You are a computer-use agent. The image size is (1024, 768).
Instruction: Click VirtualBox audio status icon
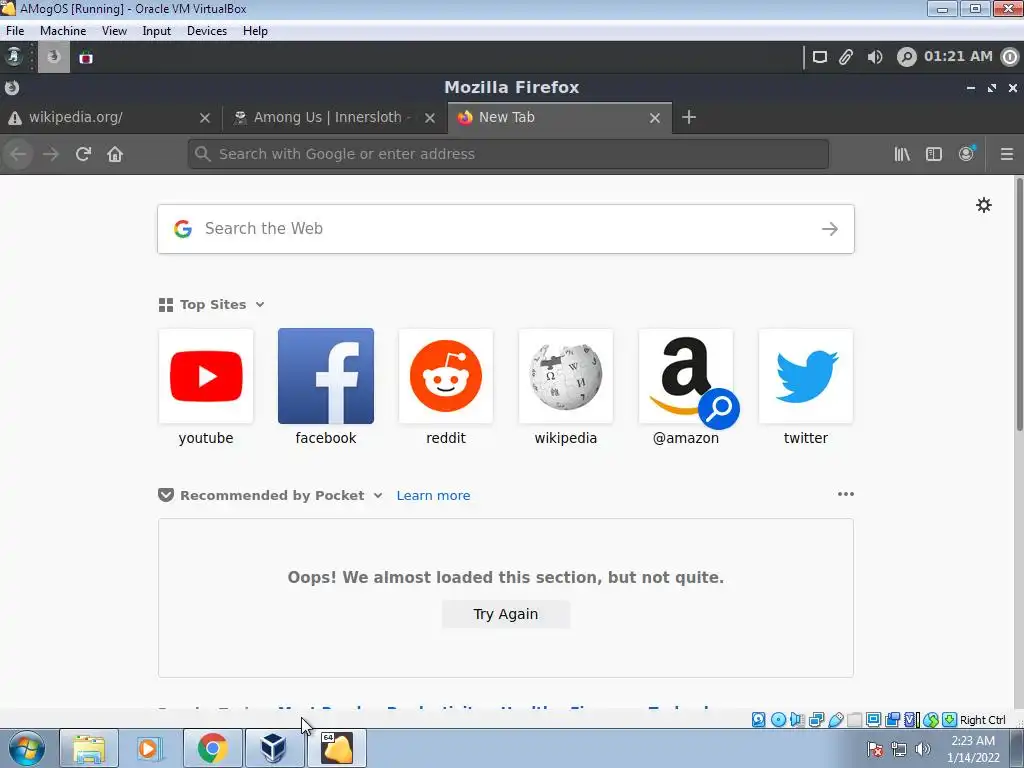click(797, 720)
